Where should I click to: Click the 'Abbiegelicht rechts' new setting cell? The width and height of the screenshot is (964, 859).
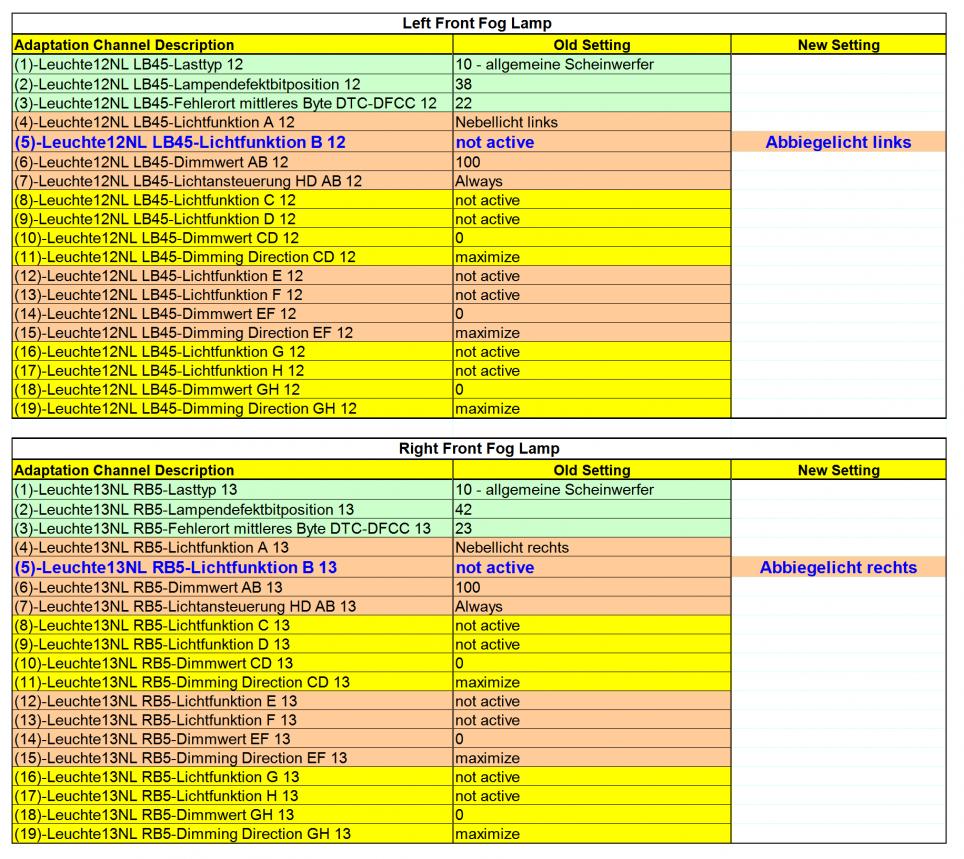[x=838, y=567]
